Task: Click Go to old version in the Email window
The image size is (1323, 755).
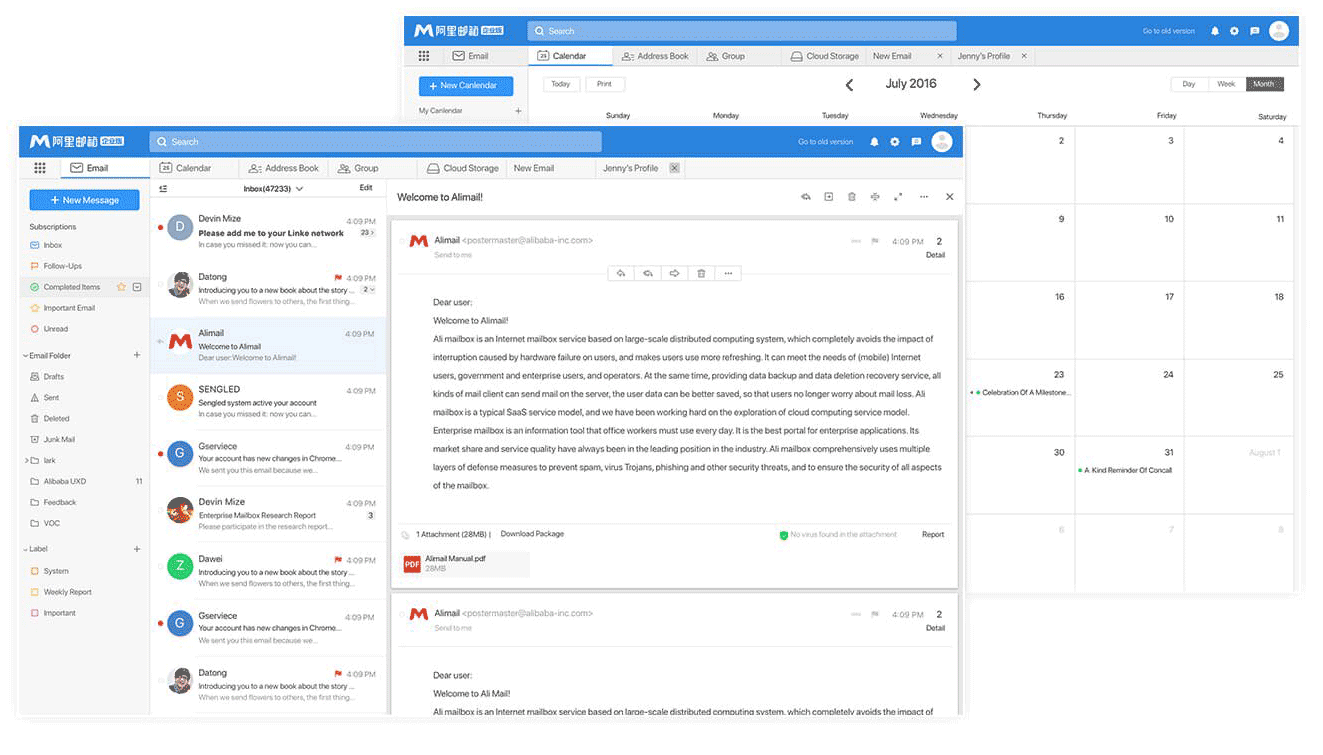Action: (826, 142)
